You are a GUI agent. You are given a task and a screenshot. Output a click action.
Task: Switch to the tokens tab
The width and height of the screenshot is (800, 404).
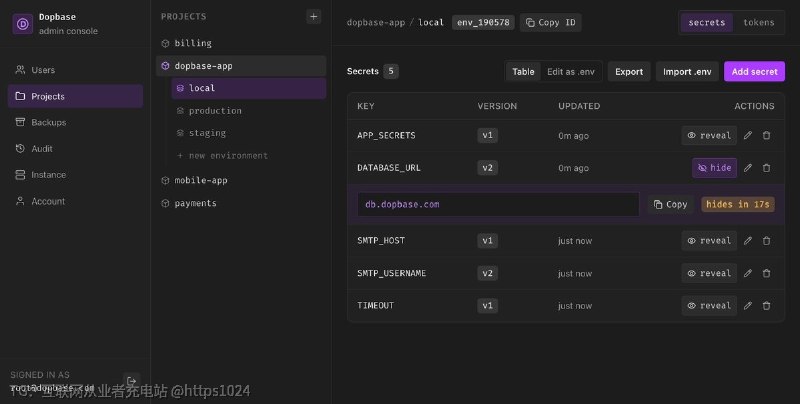759,22
